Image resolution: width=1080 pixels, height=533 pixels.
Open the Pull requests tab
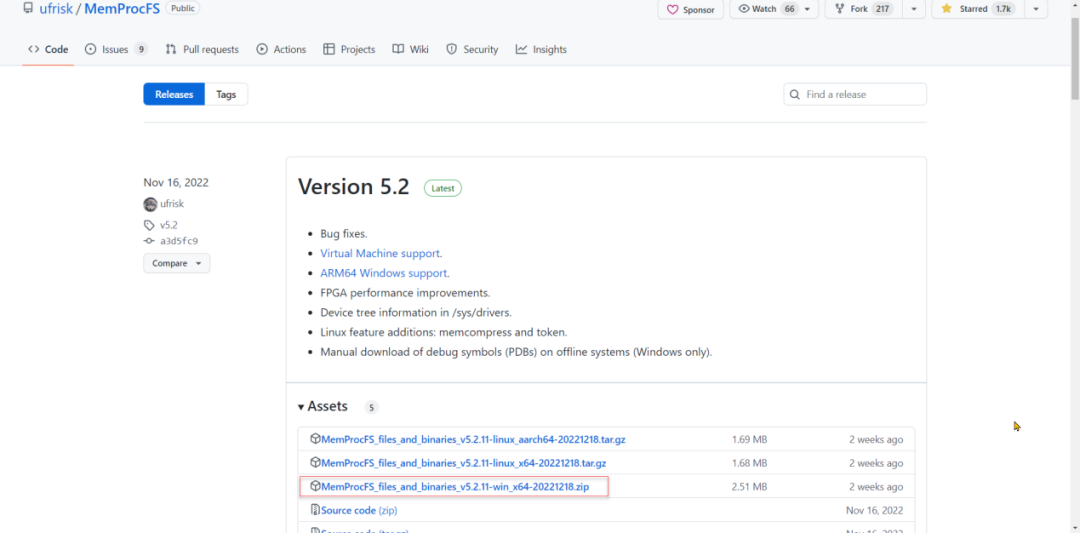(x=202, y=50)
